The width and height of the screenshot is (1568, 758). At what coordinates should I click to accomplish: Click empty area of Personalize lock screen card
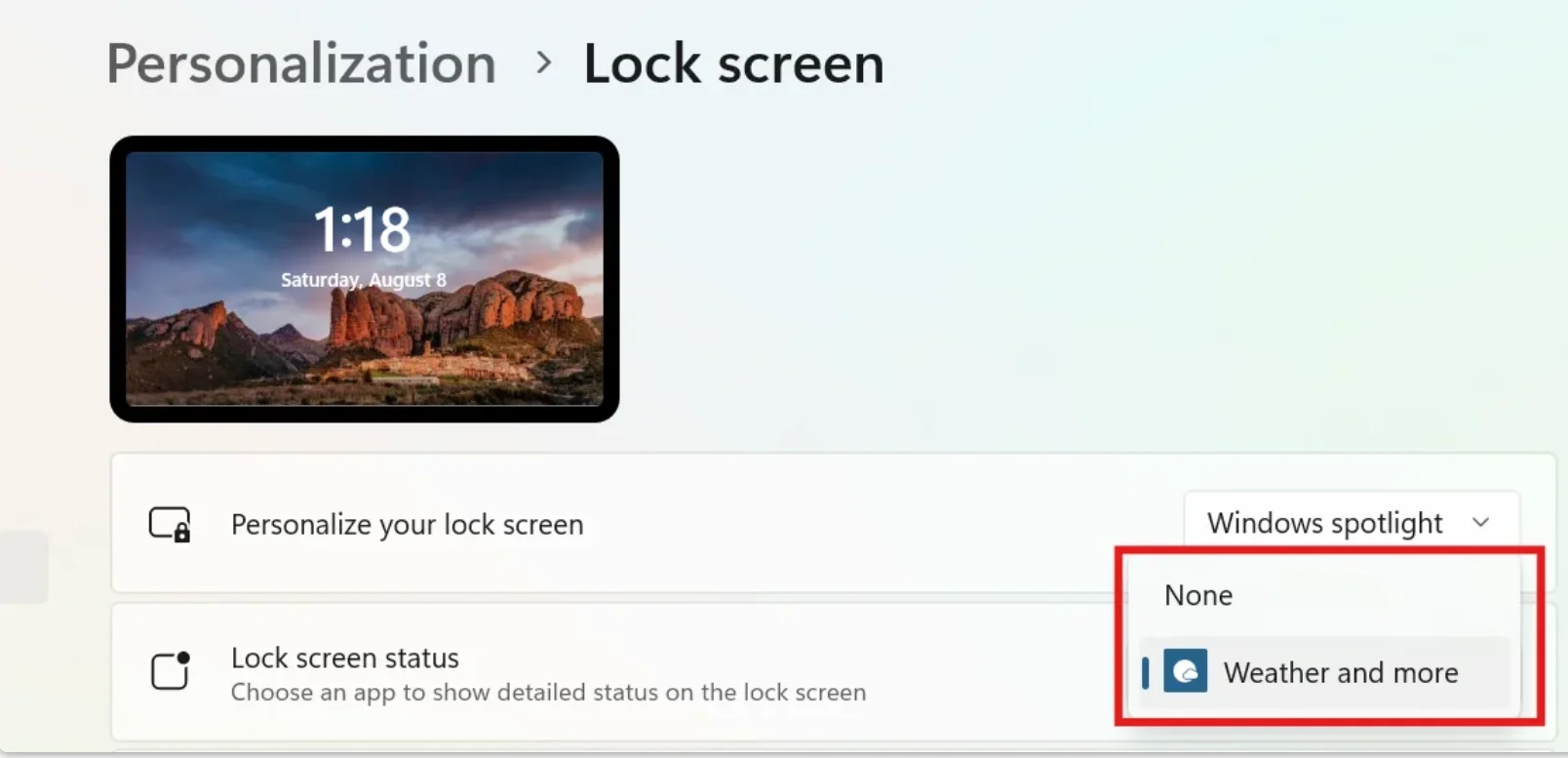pyautogui.click(x=878, y=524)
